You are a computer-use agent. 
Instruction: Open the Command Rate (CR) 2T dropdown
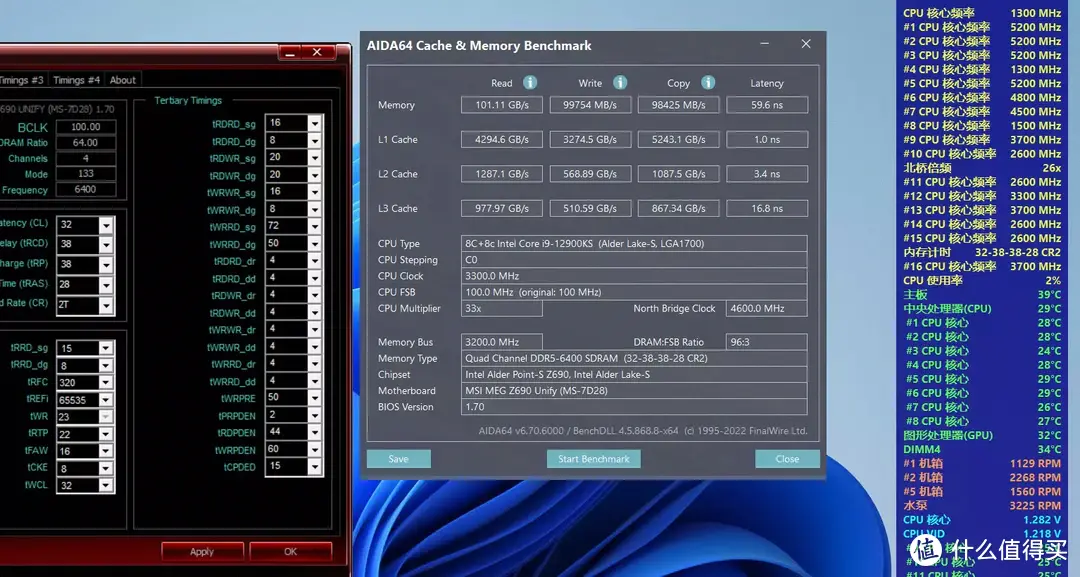tap(105, 305)
